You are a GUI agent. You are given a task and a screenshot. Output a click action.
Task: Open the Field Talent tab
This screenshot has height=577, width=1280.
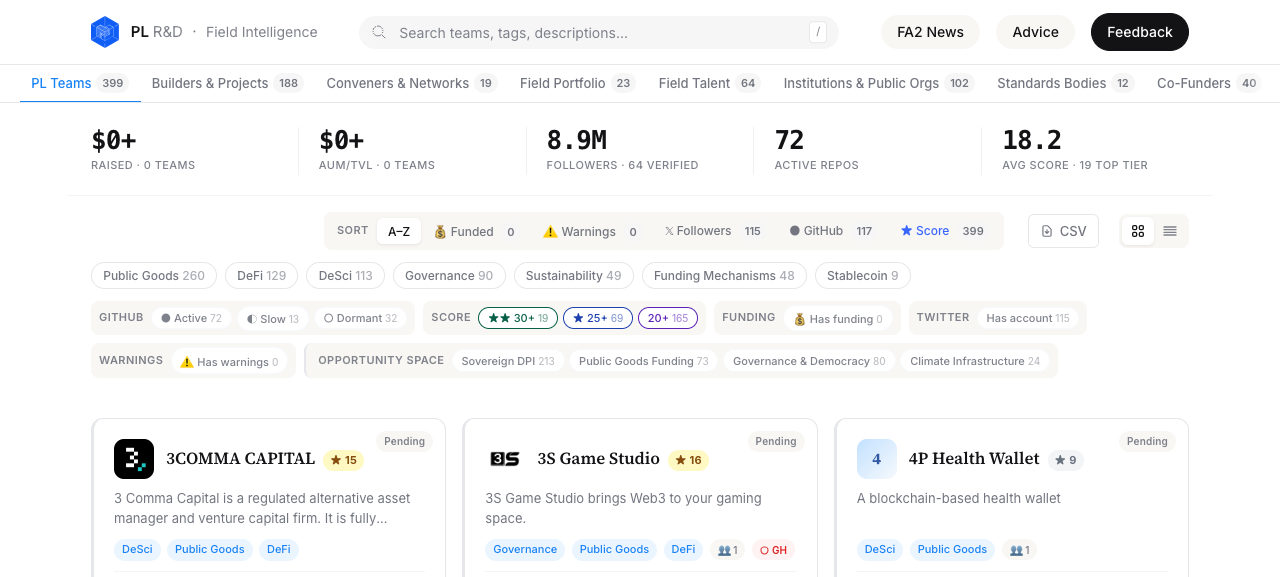(709, 83)
